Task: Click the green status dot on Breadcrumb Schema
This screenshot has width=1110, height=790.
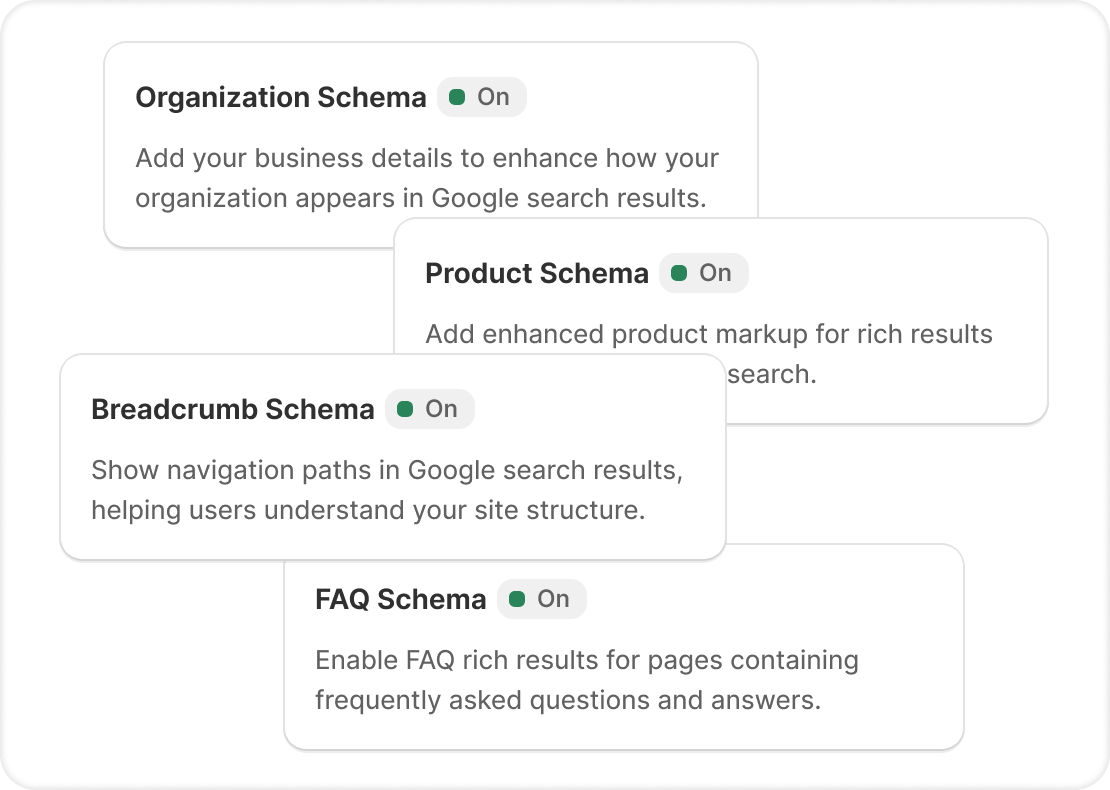Action: click(405, 409)
